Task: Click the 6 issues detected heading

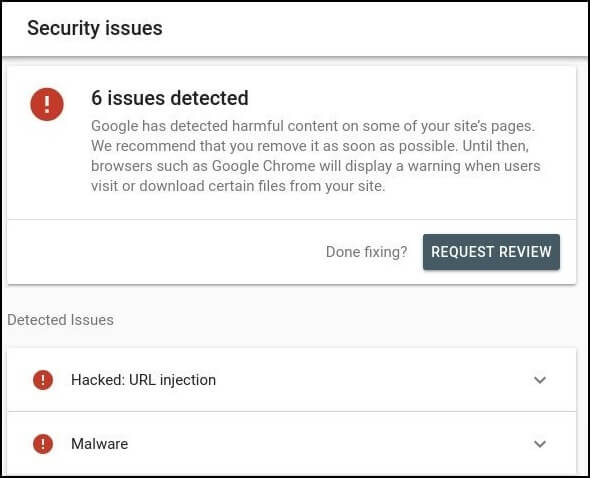Action: point(170,98)
